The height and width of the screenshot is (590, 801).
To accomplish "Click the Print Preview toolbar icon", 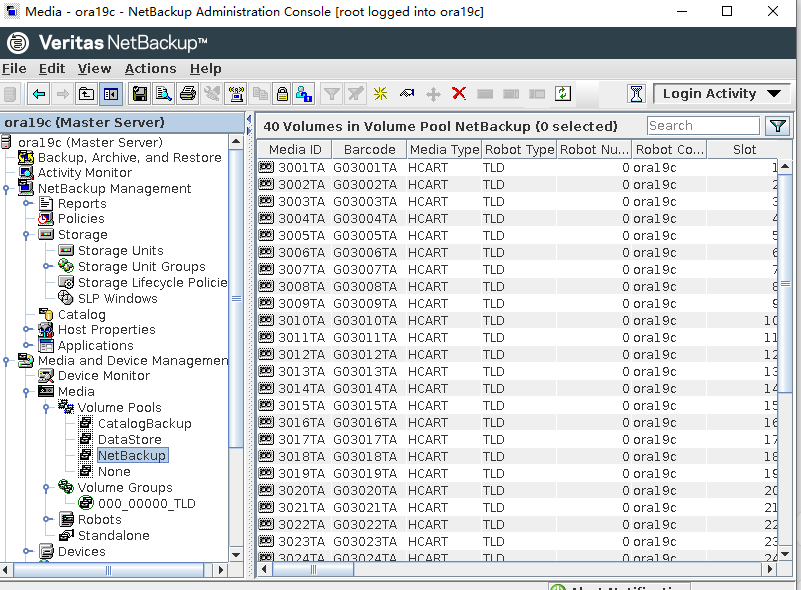I will click(x=164, y=94).
